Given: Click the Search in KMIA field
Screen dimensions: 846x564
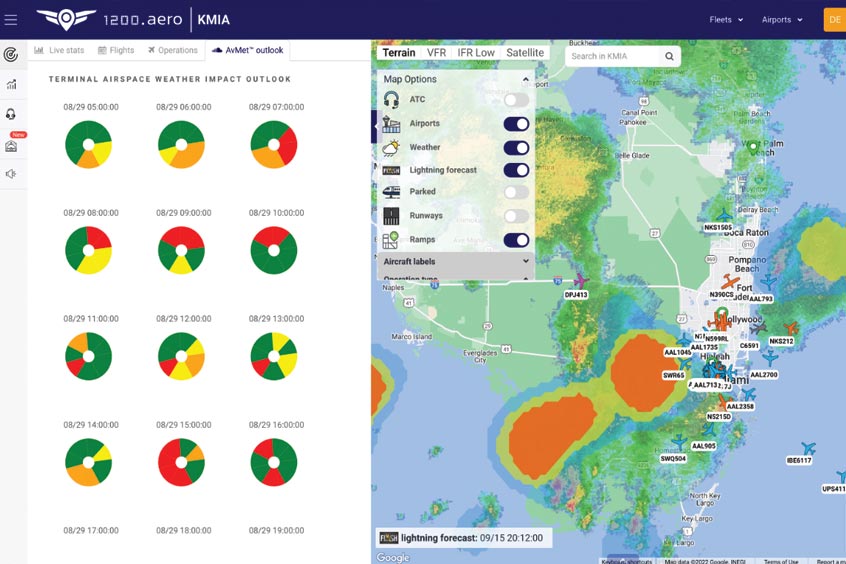Looking at the screenshot, I should point(613,56).
